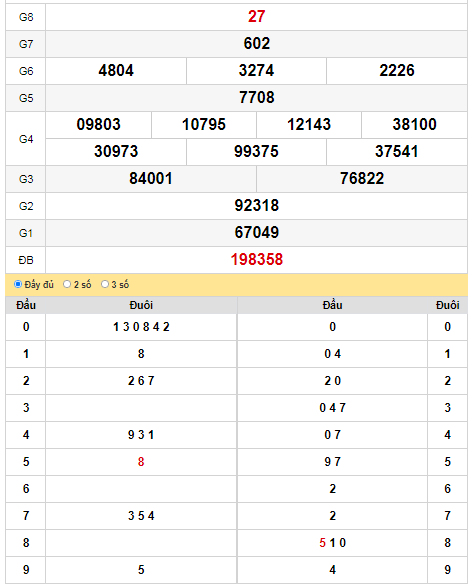Click the G5 prize number 7708
The image size is (471, 587).
256,98
